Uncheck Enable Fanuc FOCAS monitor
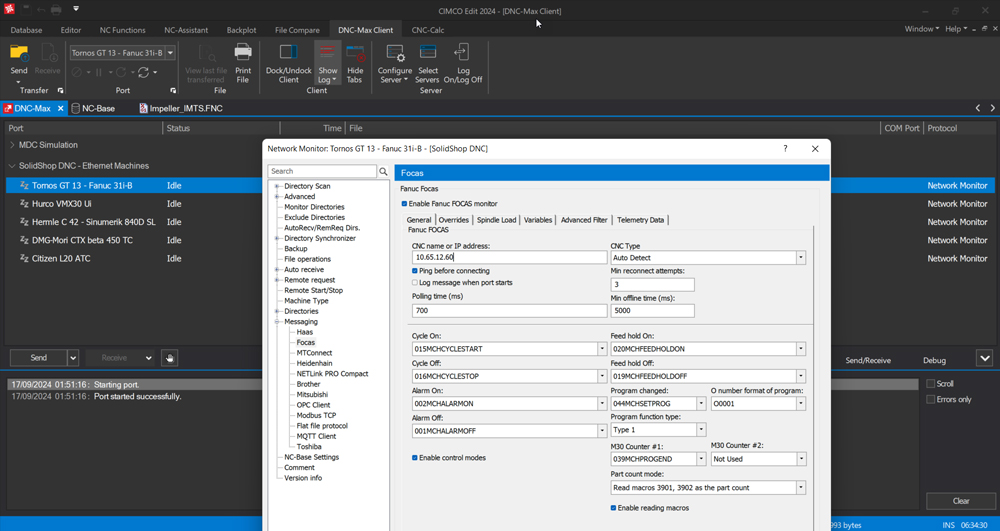Screen dimensions: 1000x531 tap(404, 203)
